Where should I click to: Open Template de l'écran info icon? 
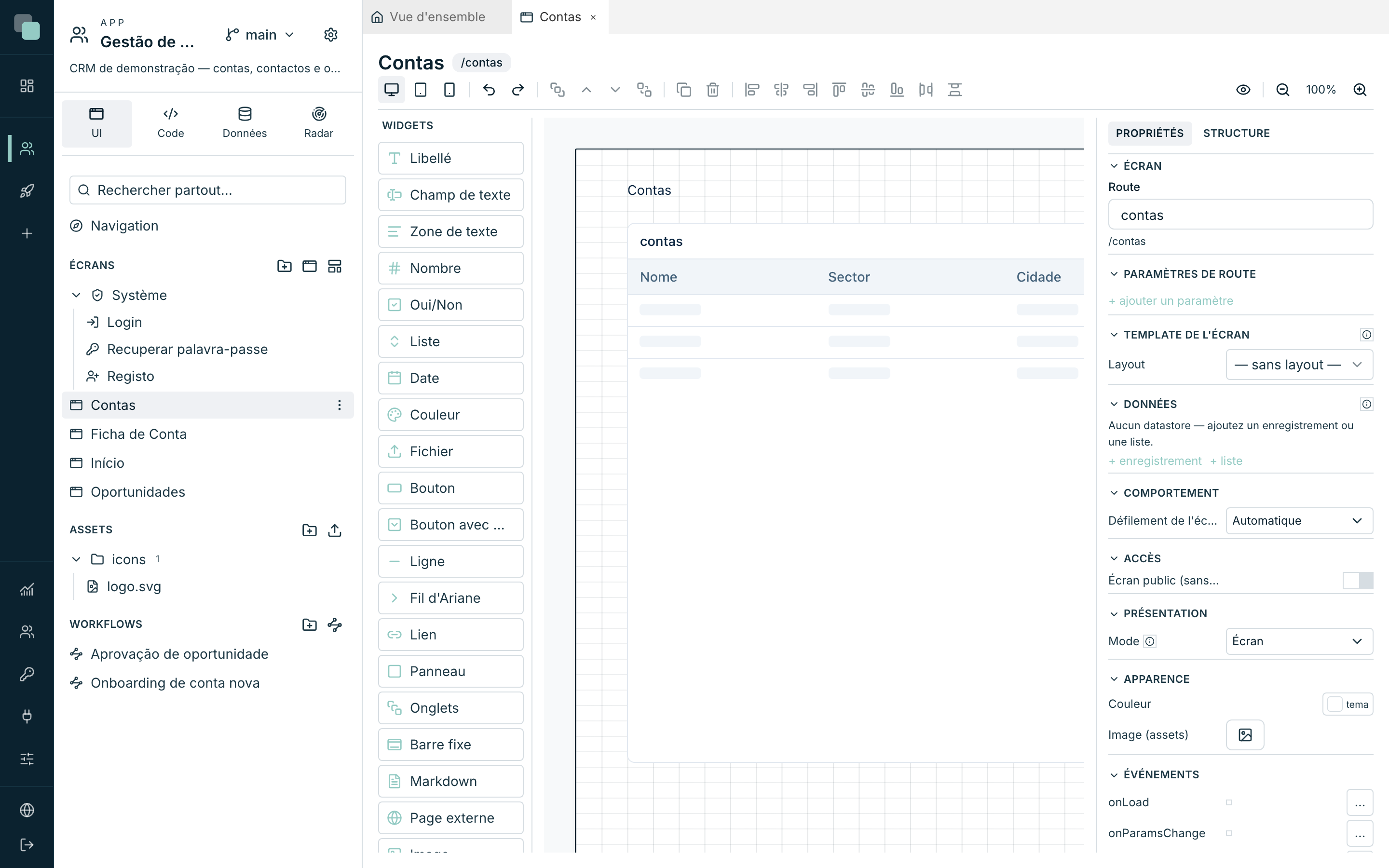tap(1367, 335)
